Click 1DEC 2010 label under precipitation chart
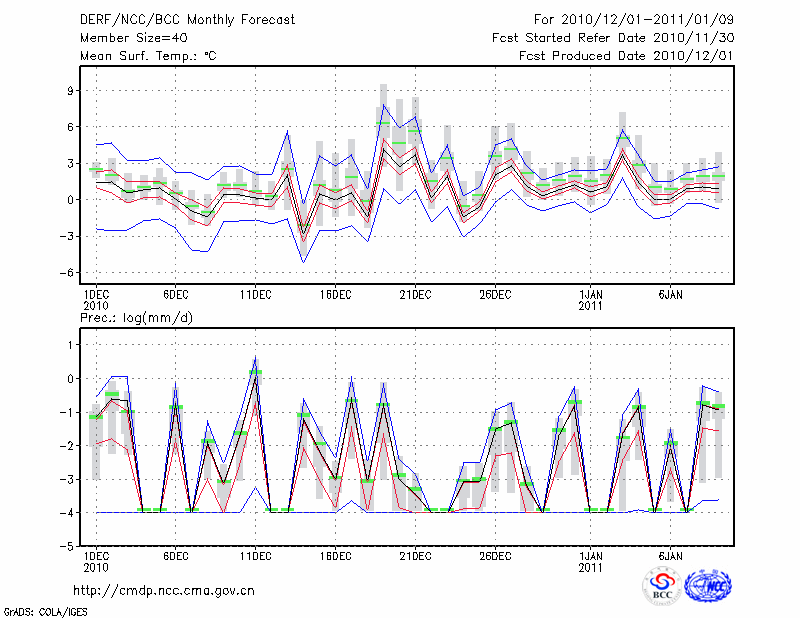The width and height of the screenshot is (800, 618). pyautogui.click(x=96, y=561)
